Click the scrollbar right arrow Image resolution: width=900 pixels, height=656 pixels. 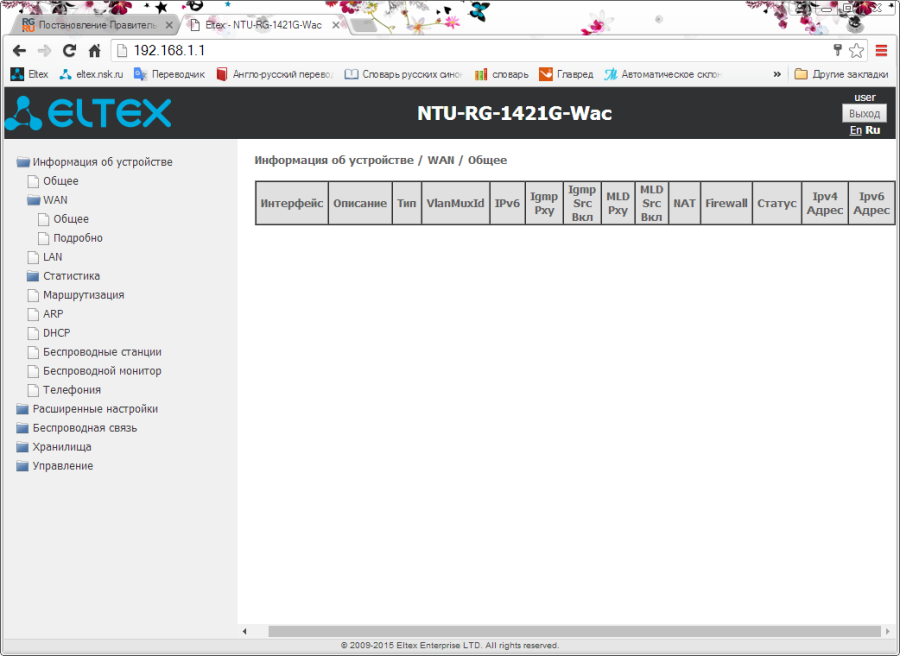[888, 631]
